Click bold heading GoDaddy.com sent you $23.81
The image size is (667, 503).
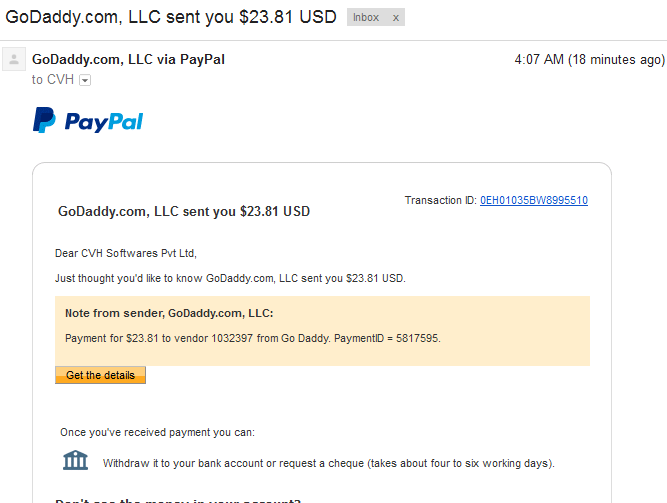184,211
